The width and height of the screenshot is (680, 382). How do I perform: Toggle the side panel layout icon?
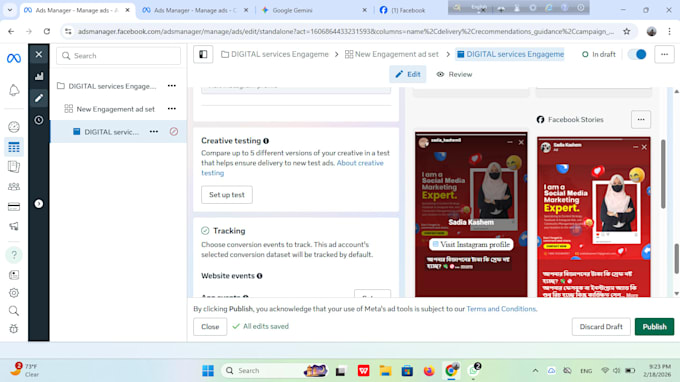[x=203, y=54]
